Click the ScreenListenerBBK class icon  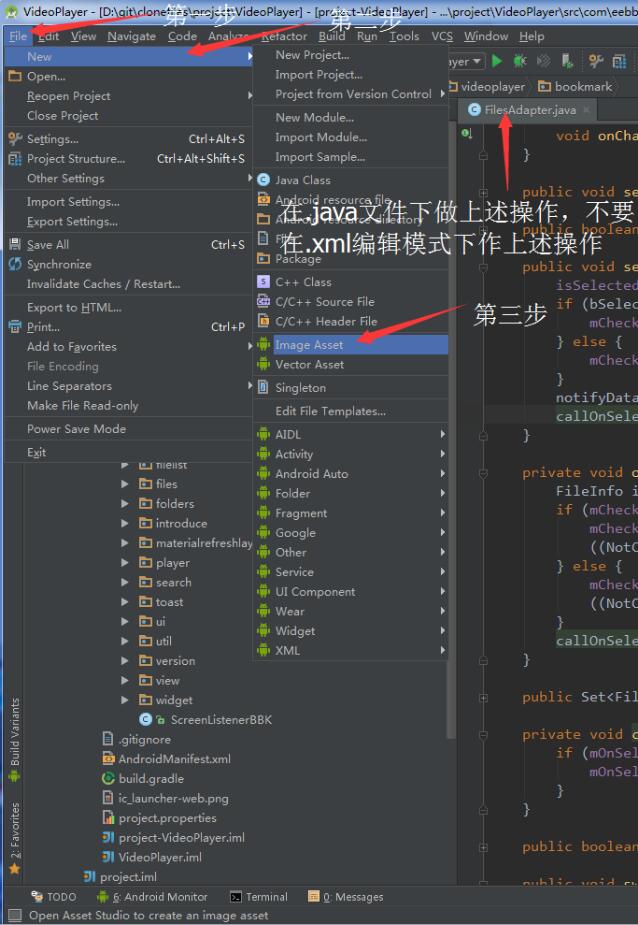(145, 720)
